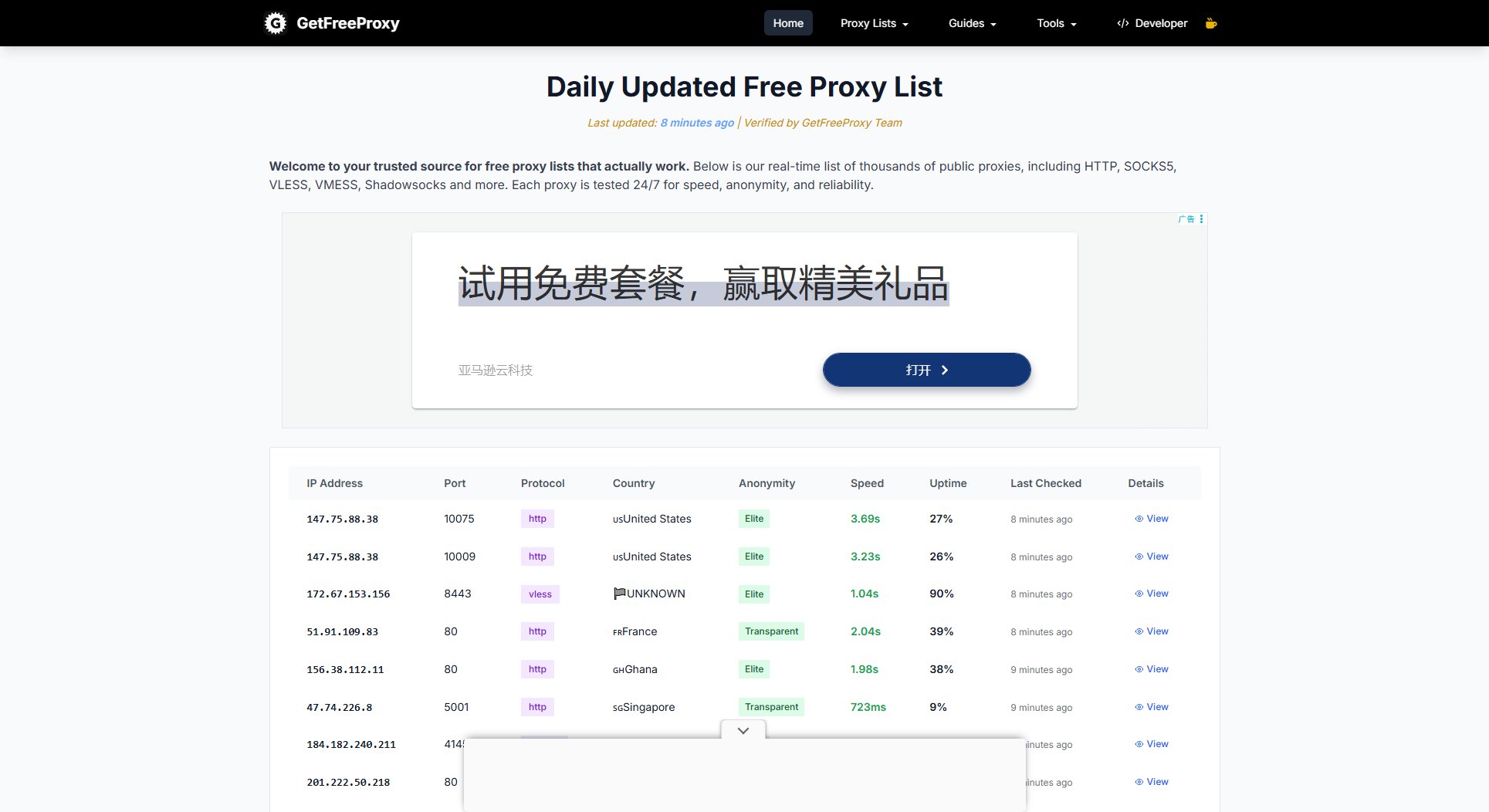Click the chevron arrow inside the 打开 button
The image size is (1489, 812).
pyautogui.click(x=945, y=370)
